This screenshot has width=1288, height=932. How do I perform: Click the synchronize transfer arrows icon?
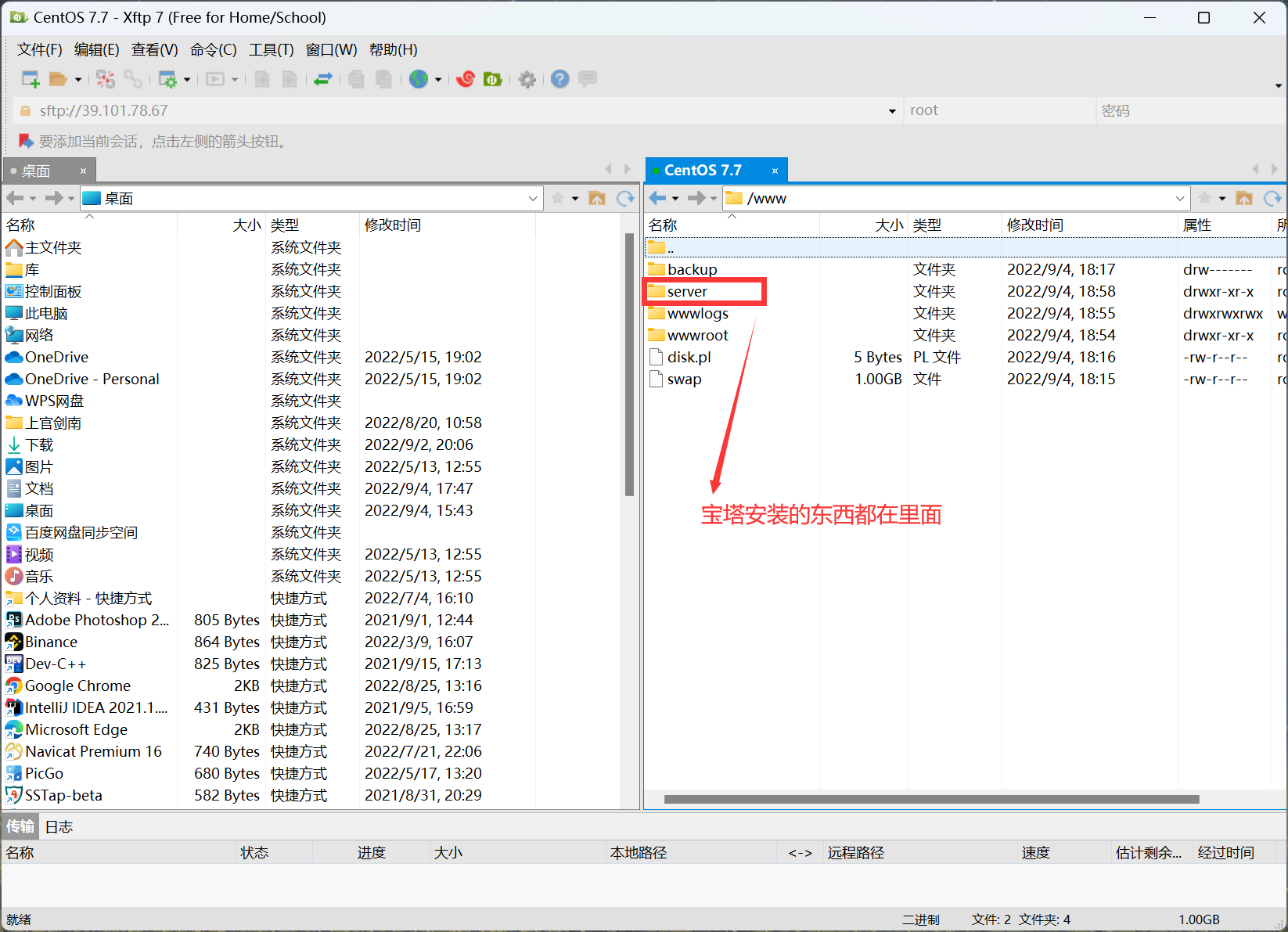323,79
